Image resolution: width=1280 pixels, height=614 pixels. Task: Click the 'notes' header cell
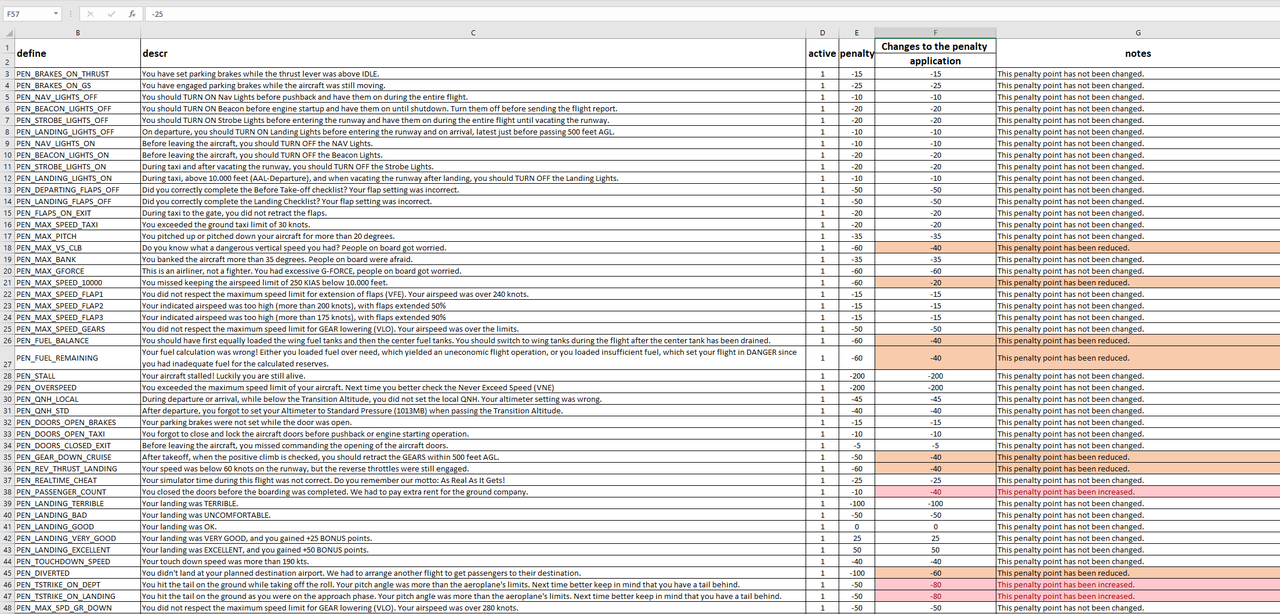[1138, 54]
